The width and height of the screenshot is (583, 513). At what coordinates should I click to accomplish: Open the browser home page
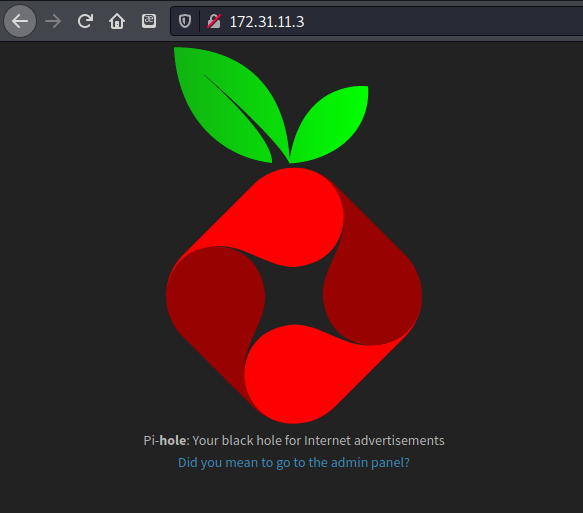pyautogui.click(x=117, y=21)
